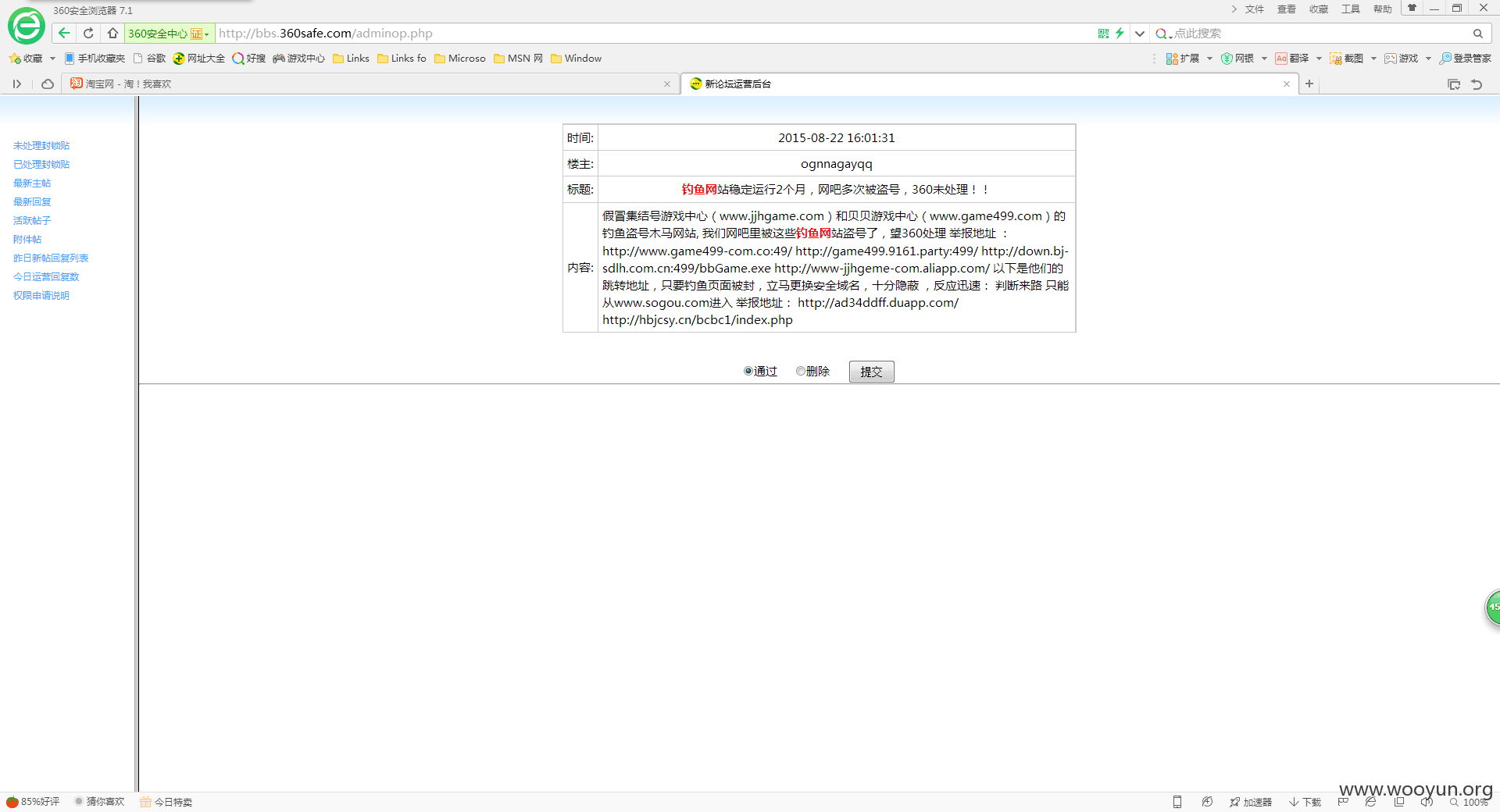Viewport: 1500px width, 812px height.
Task: Select the 删除 radio button
Action: tap(801, 372)
